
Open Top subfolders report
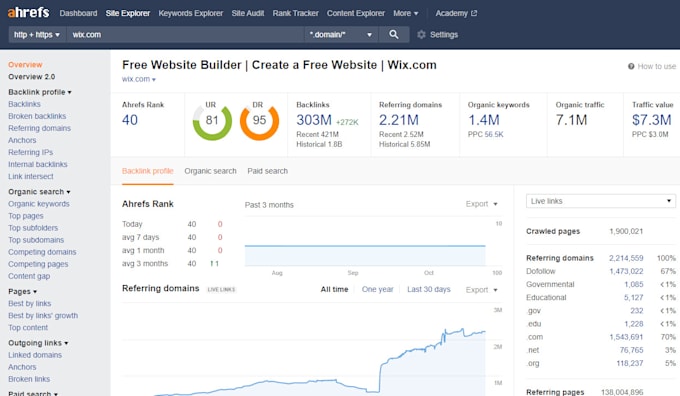point(33,228)
